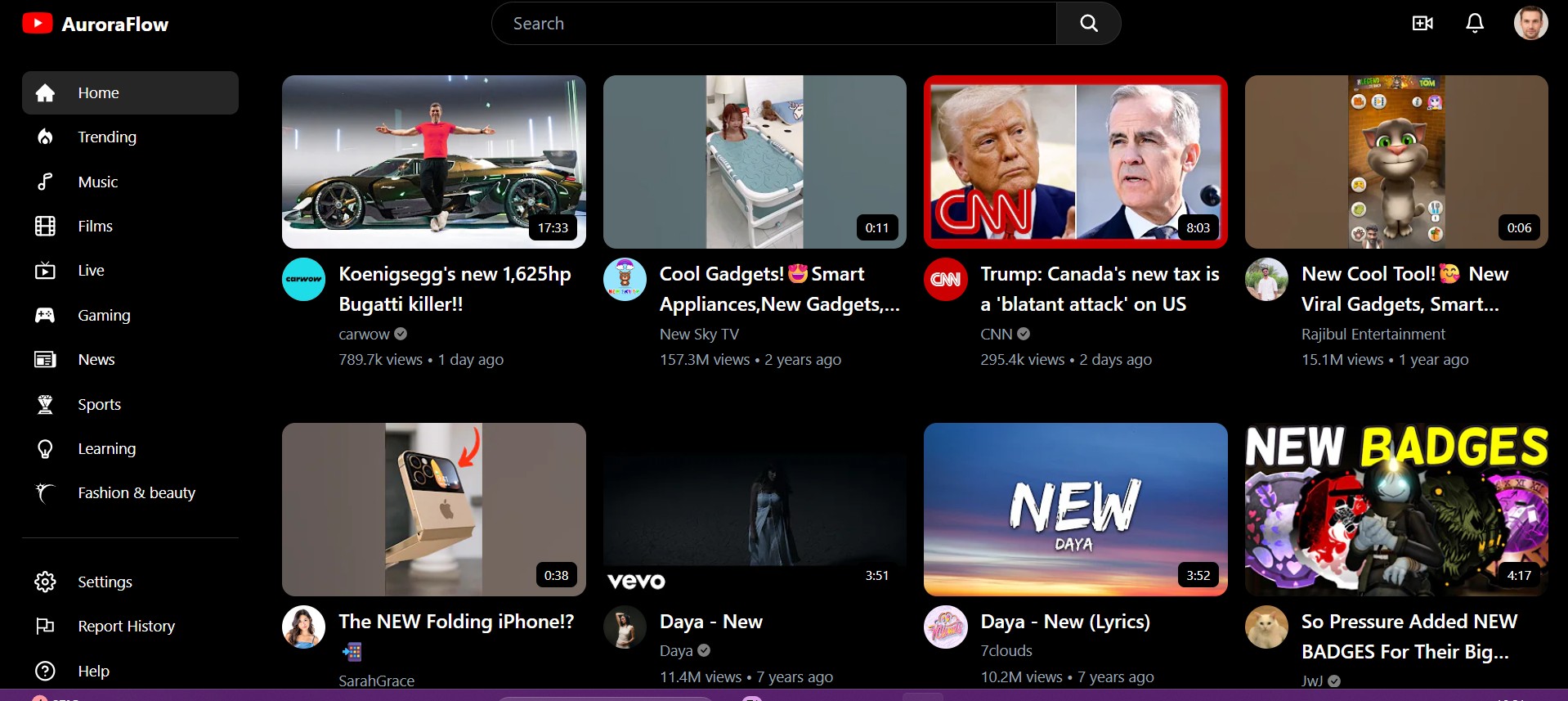Open title "Trump: Canada's new tax"
This screenshot has width=1568, height=701.
tap(1100, 289)
